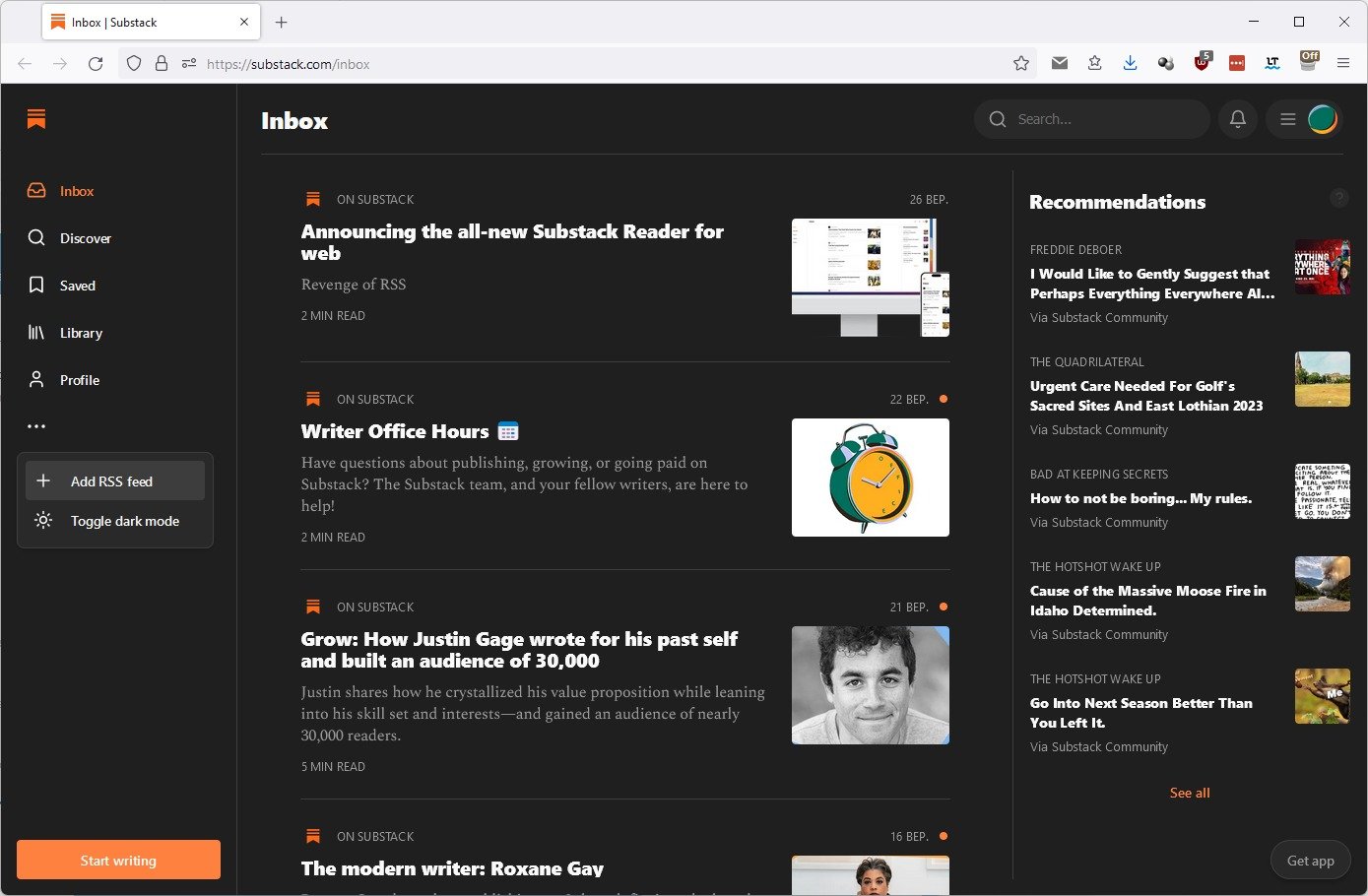Open the Firefox downloads arrow icon
1368x896 pixels.
pyautogui.click(x=1130, y=64)
